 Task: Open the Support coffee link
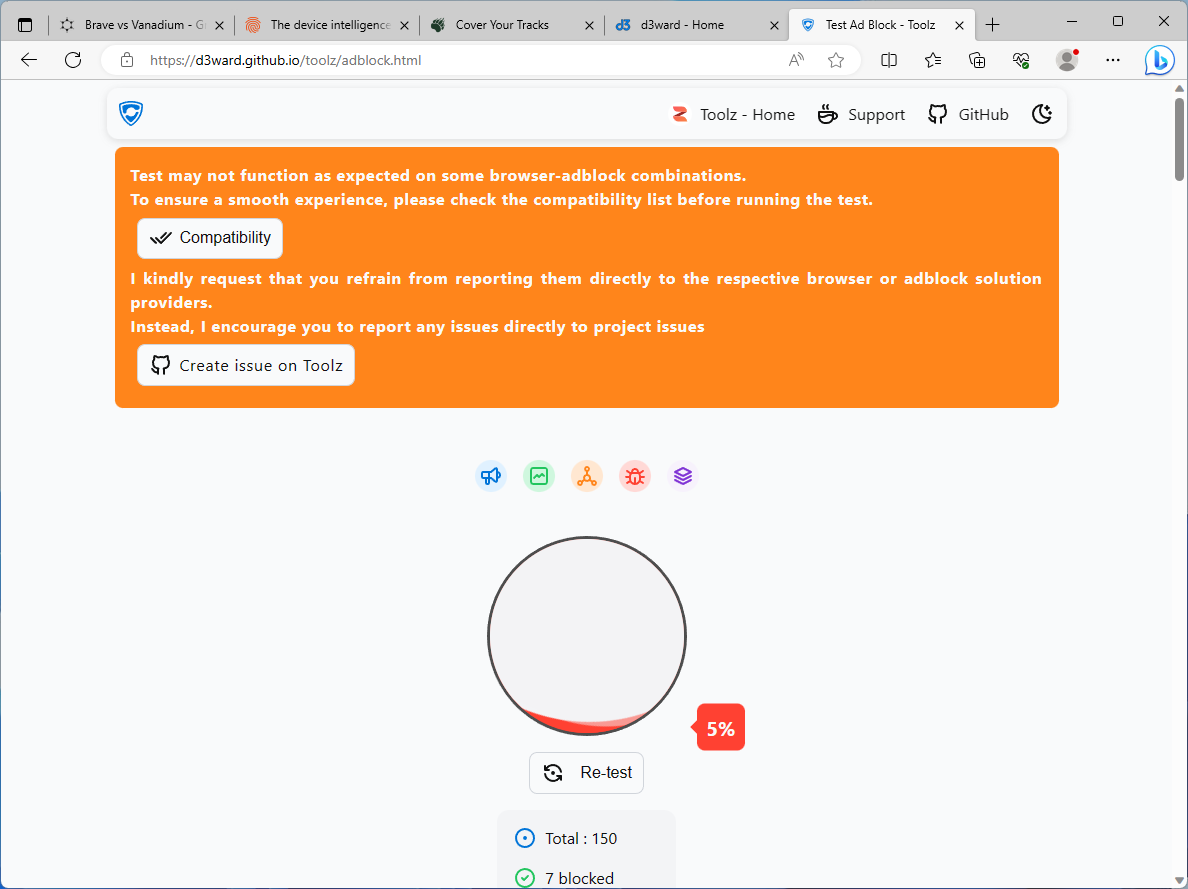point(861,114)
